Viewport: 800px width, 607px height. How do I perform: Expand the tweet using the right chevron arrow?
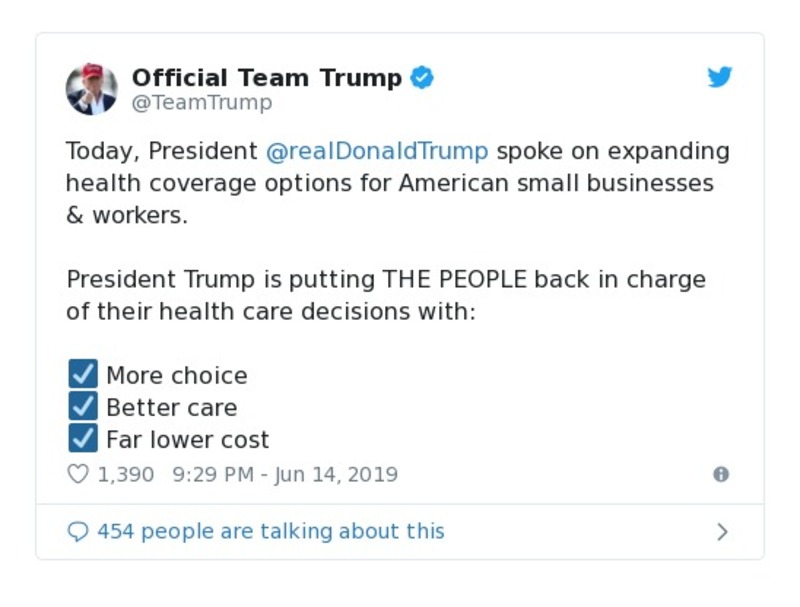722,532
